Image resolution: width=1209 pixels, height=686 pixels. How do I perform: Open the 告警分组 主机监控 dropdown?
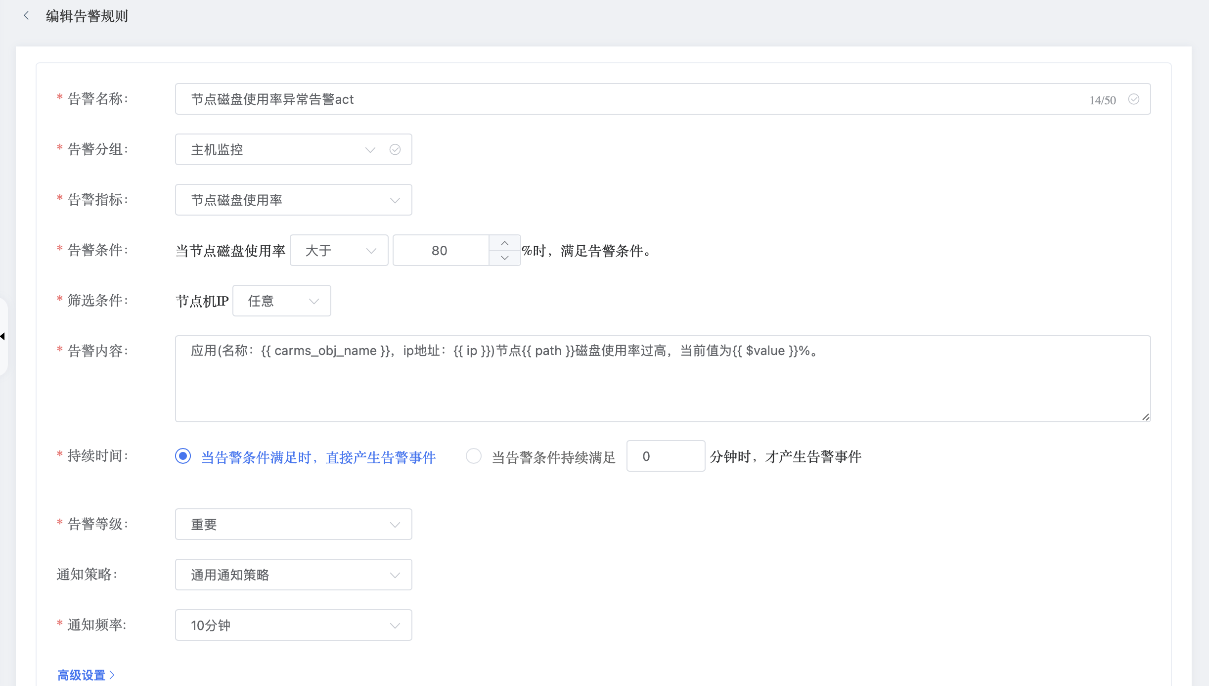(x=280, y=150)
